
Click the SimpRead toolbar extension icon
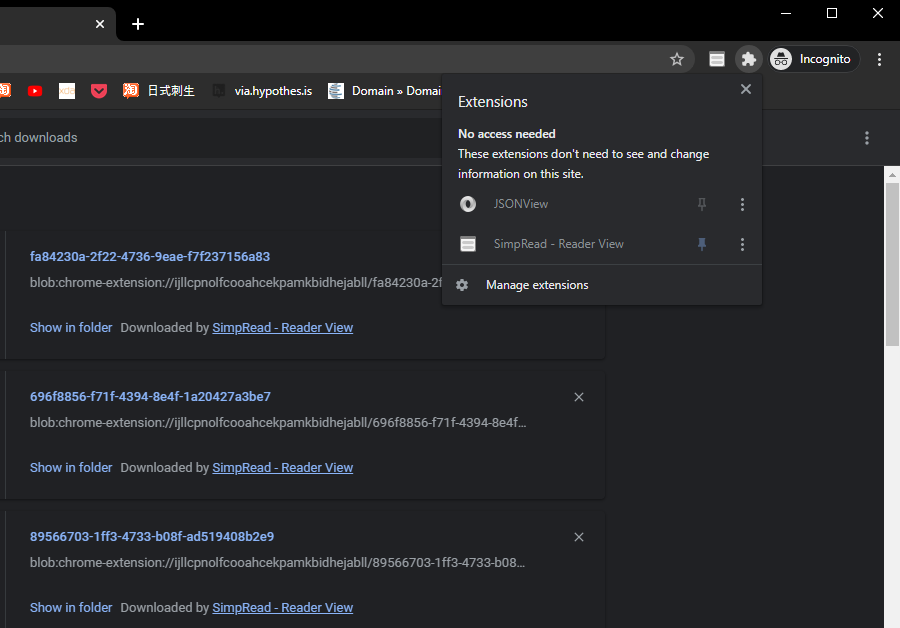[x=717, y=59]
